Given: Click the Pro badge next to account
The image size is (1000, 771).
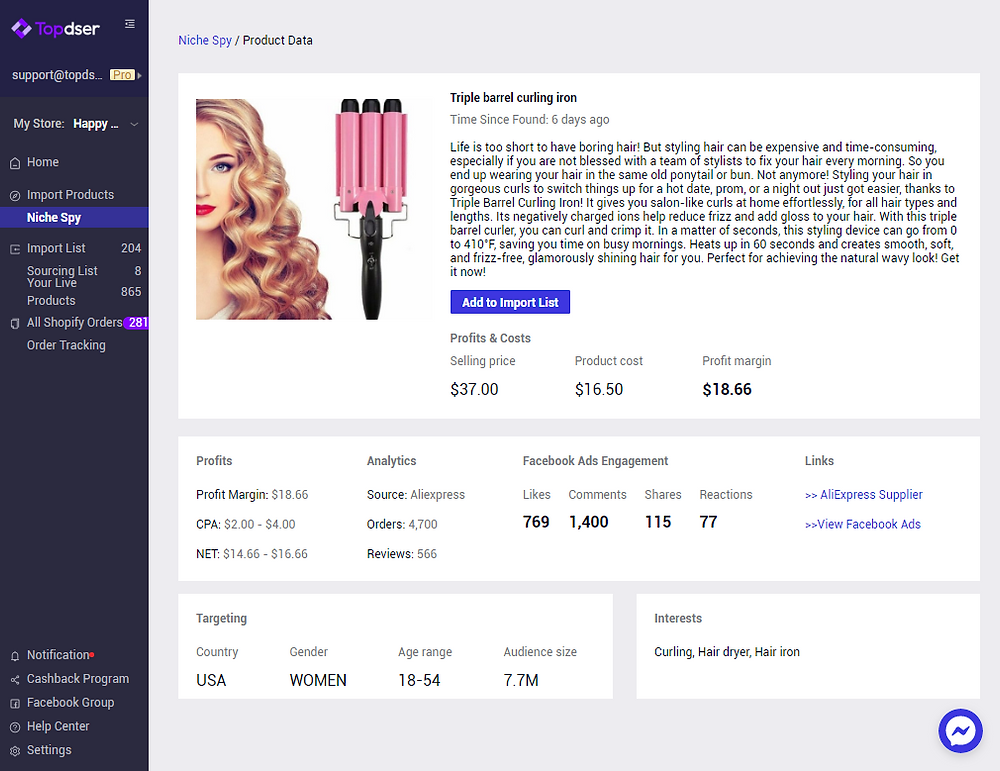Looking at the screenshot, I should tap(122, 75).
